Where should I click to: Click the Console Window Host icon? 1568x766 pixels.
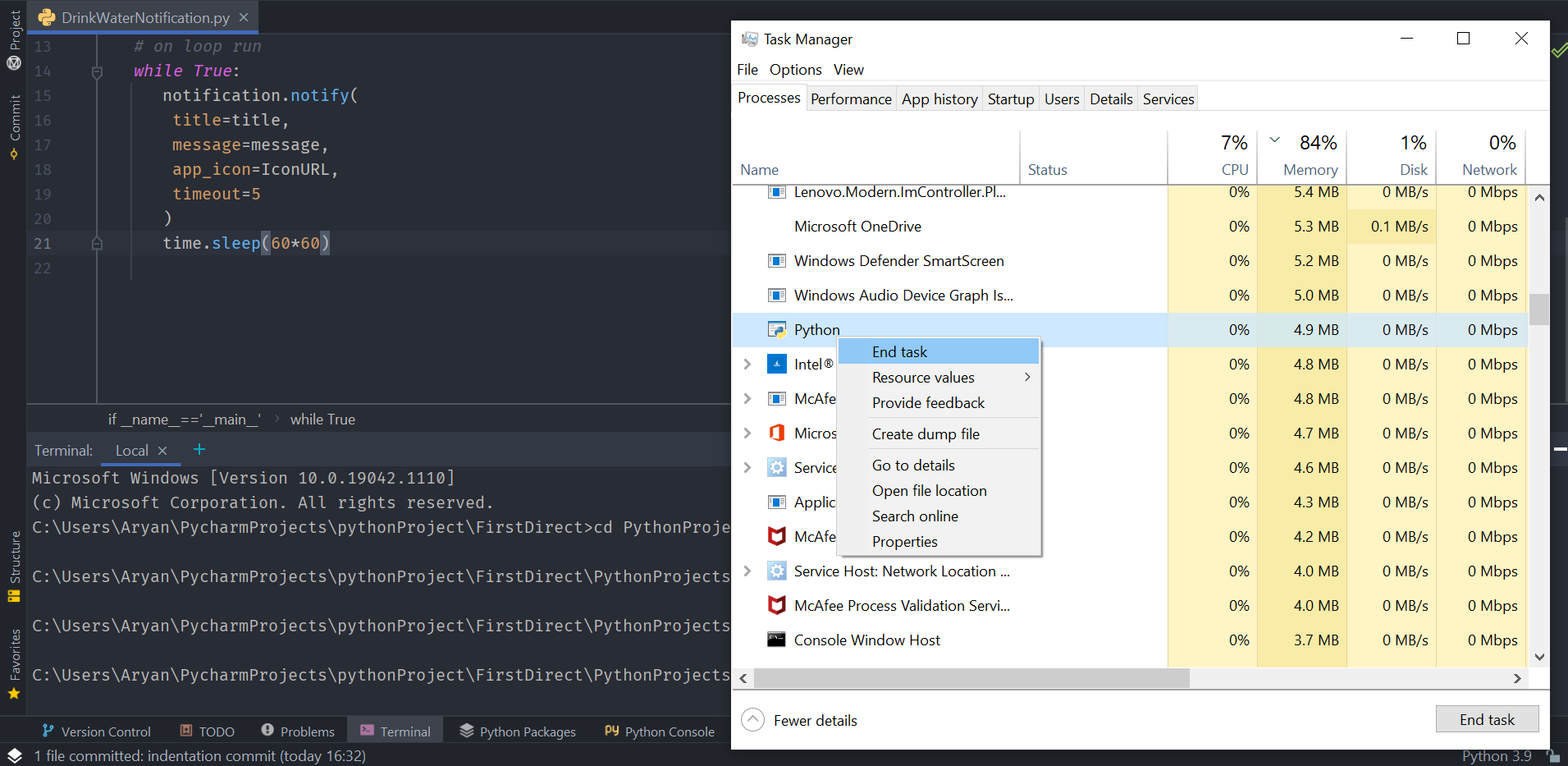pos(776,640)
